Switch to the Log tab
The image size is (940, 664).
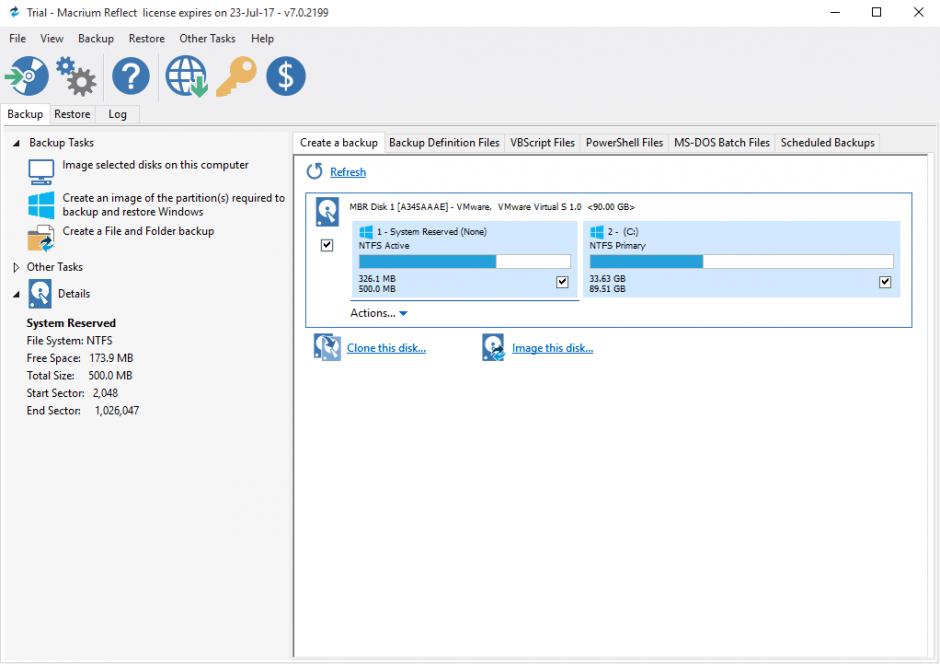(x=118, y=114)
